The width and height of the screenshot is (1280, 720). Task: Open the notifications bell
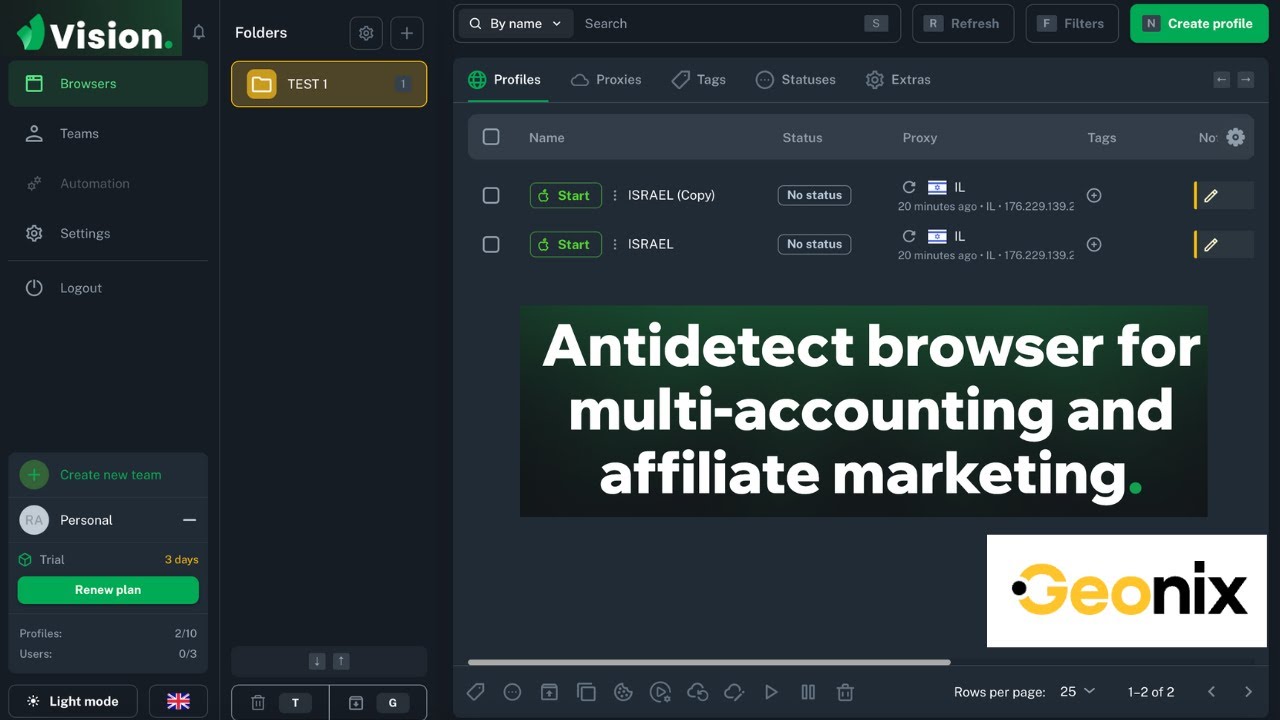[x=199, y=32]
